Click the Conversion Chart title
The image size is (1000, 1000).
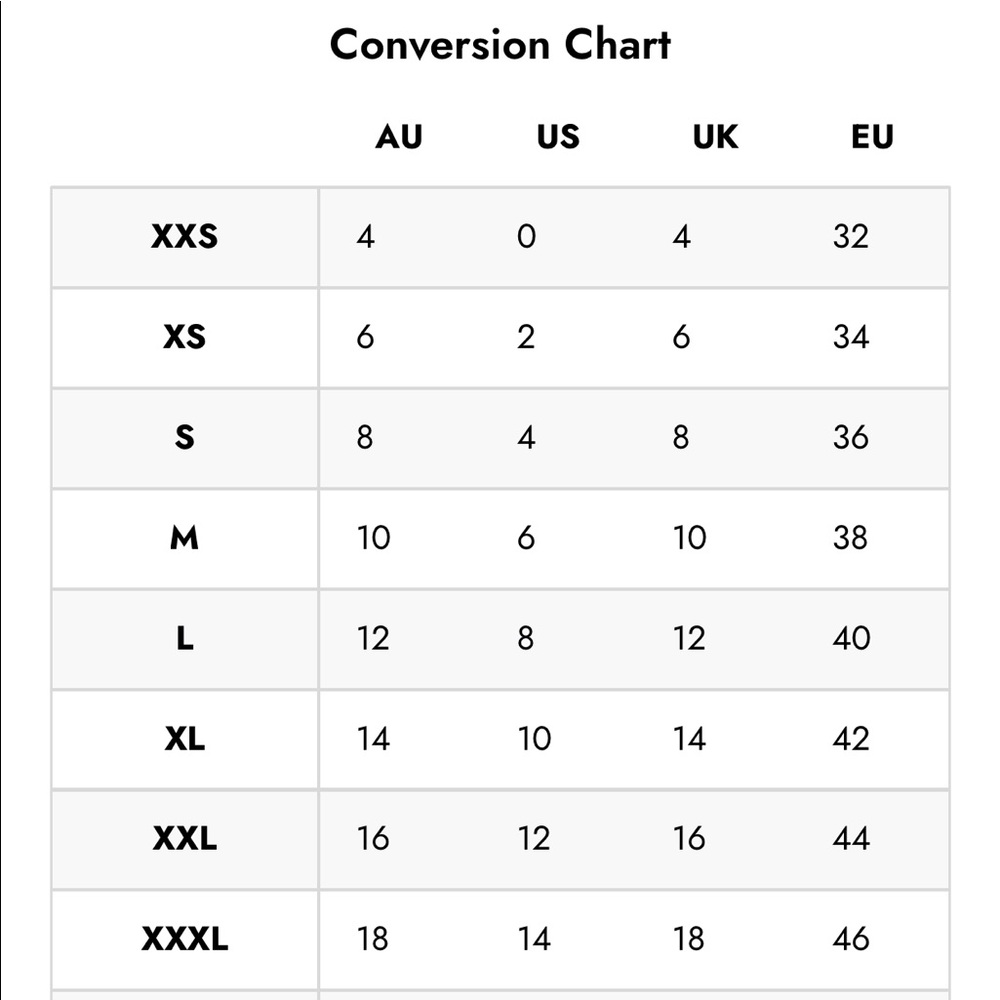(500, 45)
